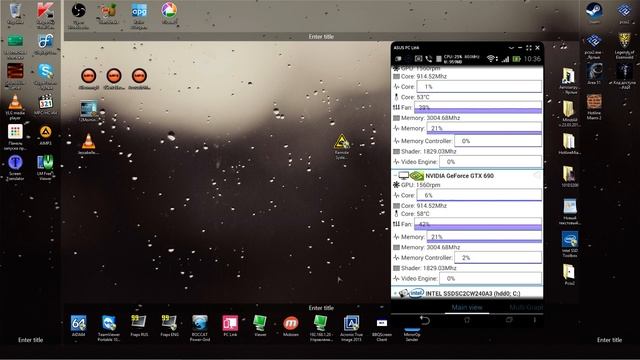
Task: Click the Fan 29% bar
Action: point(478,107)
